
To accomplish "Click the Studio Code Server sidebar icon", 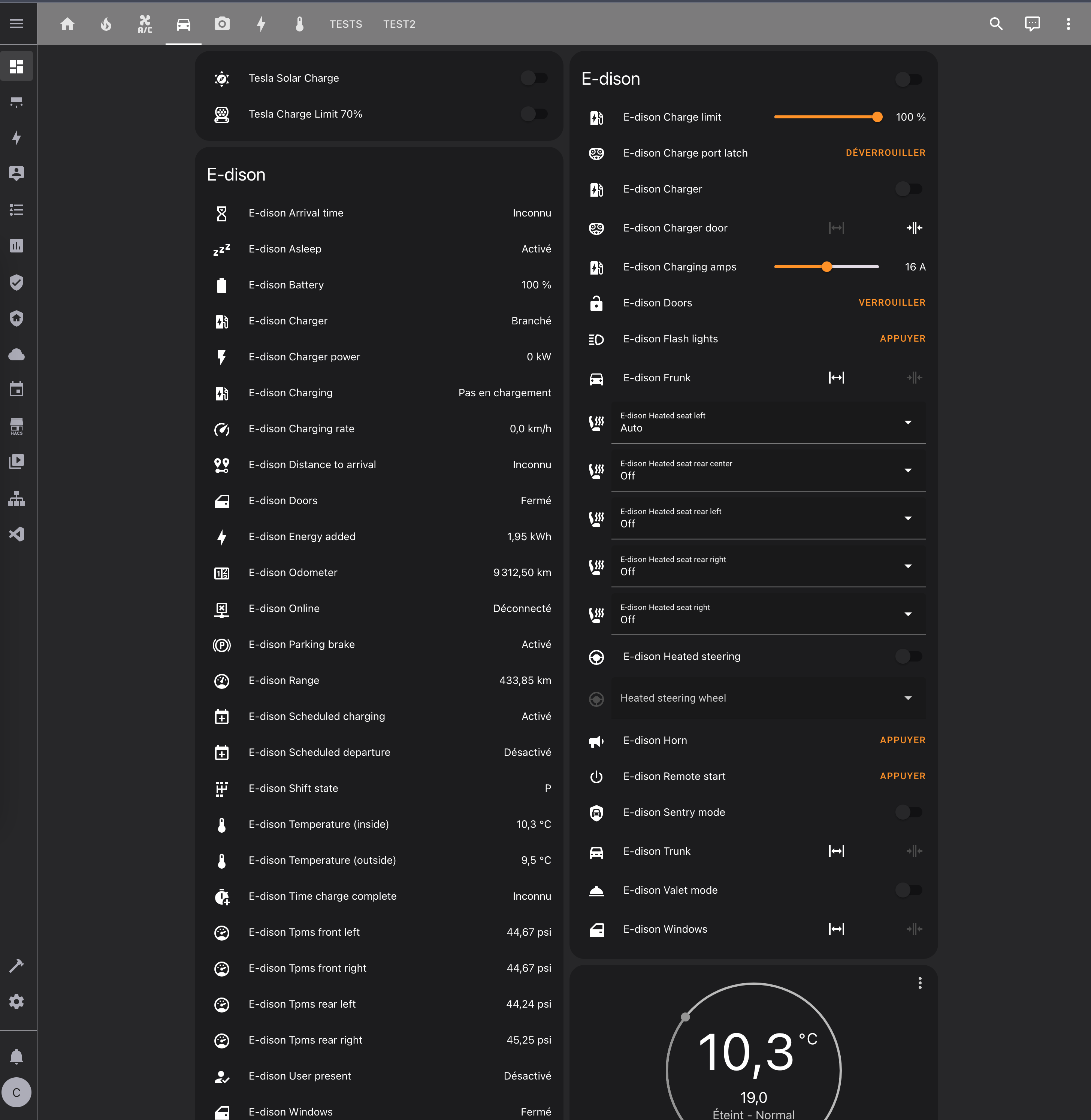I will pyautogui.click(x=16, y=534).
